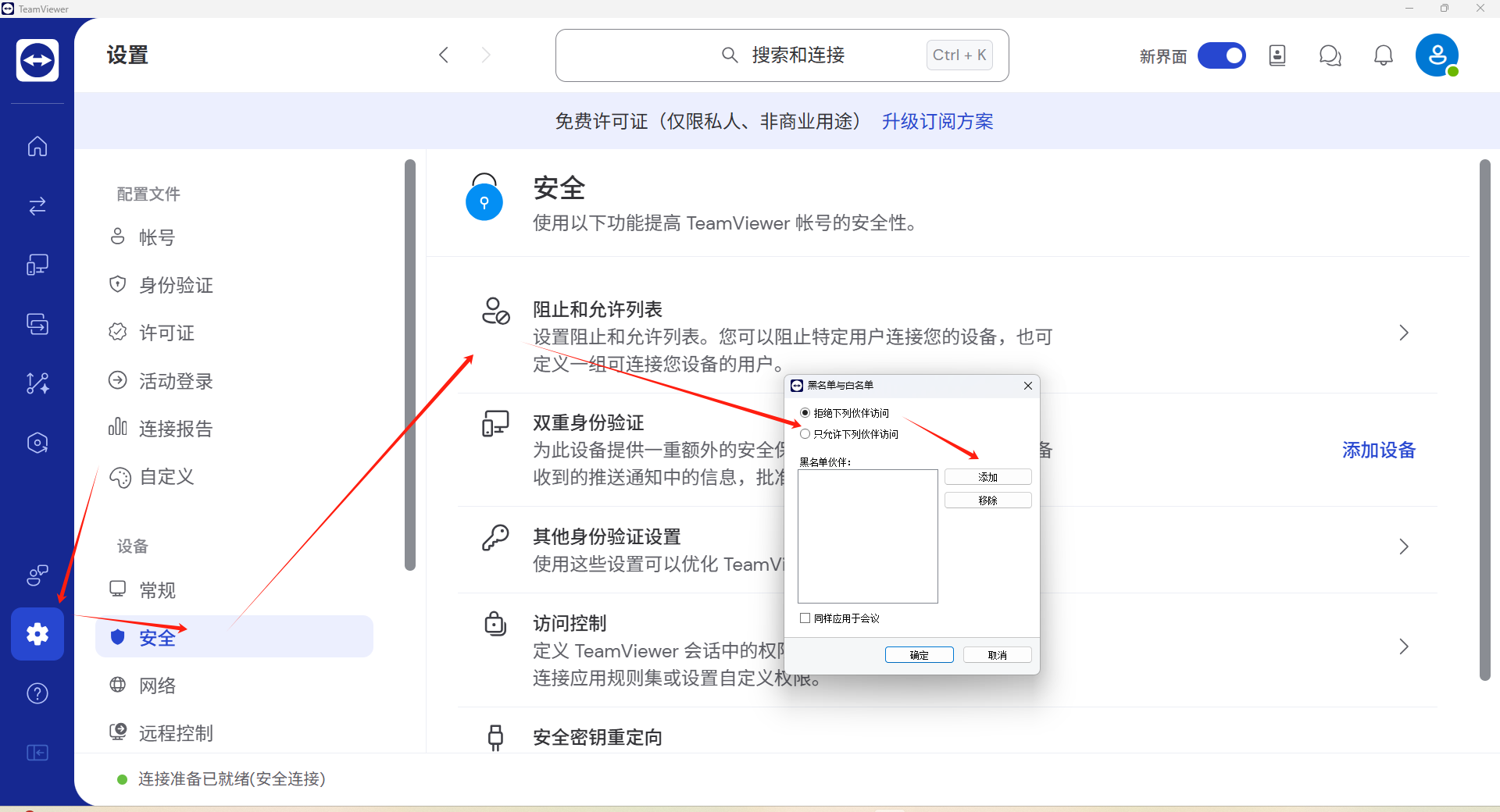The image size is (1500, 812).
Task: Open the contacts book icon
Action: coord(1277,55)
